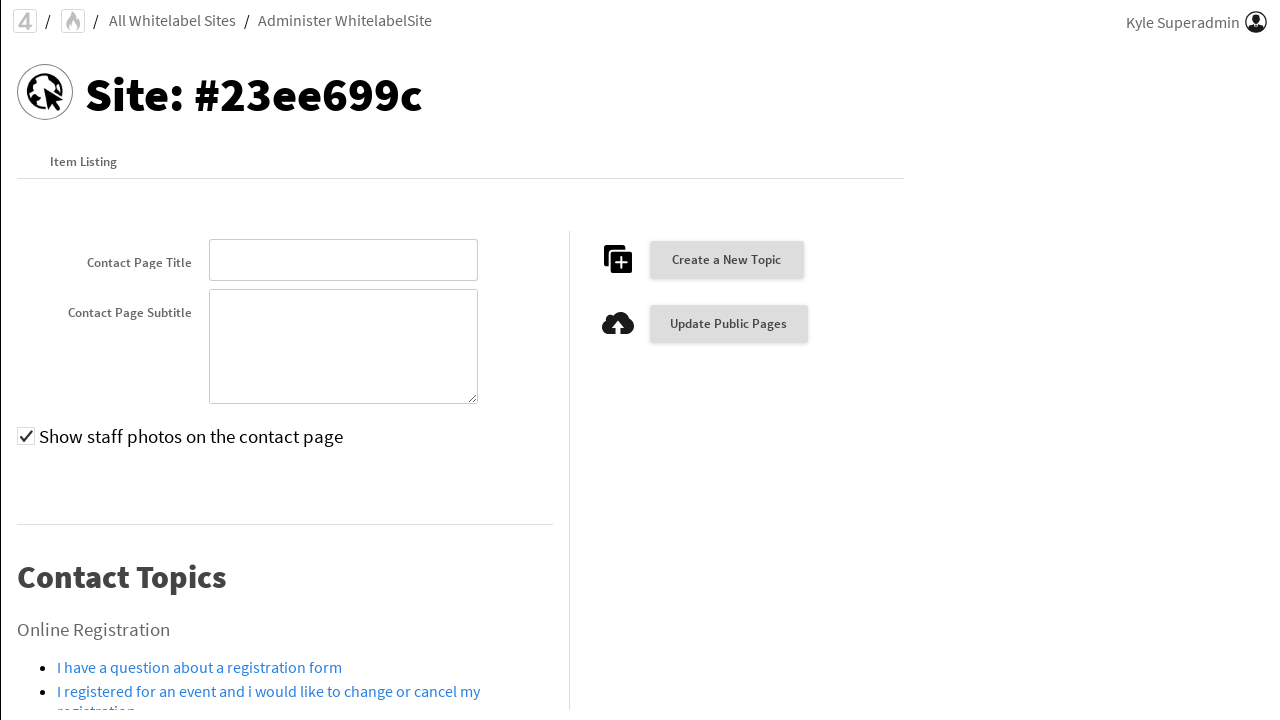Go to All Whitelabel Sites breadcrumb
The width and height of the screenshot is (1280, 720).
172,21
